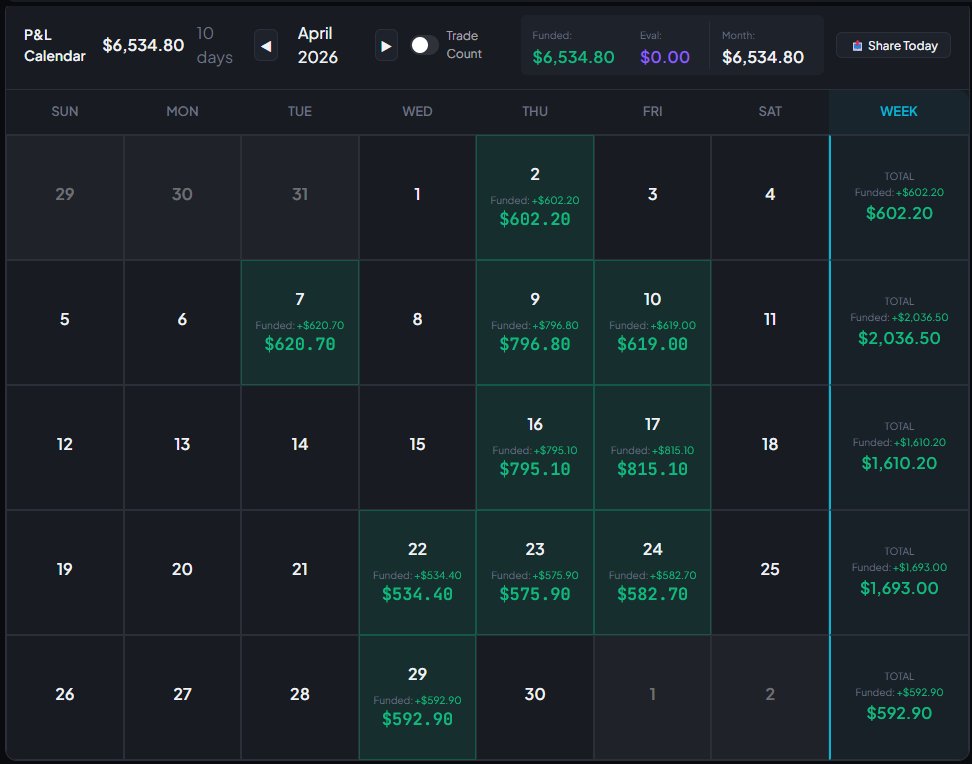Go to next month with right arrow
Image resolution: width=972 pixels, height=764 pixels.
point(386,46)
